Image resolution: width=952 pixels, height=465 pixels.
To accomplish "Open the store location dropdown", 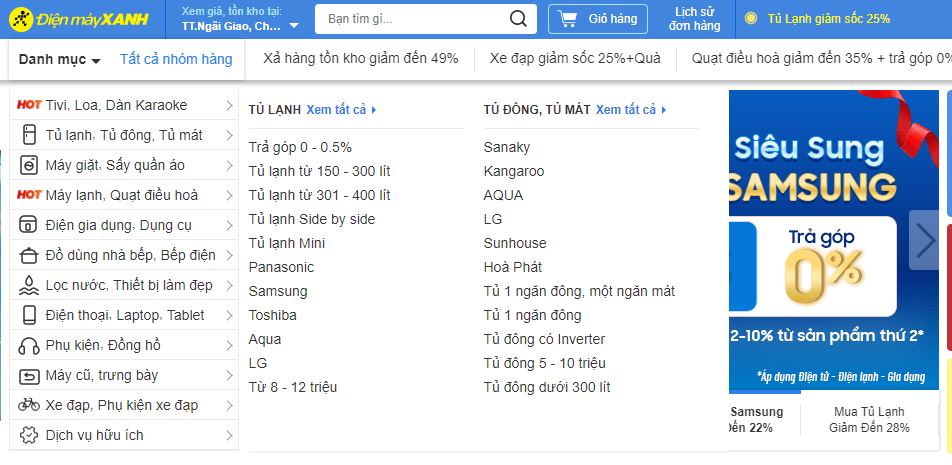I will click(x=240, y=19).
